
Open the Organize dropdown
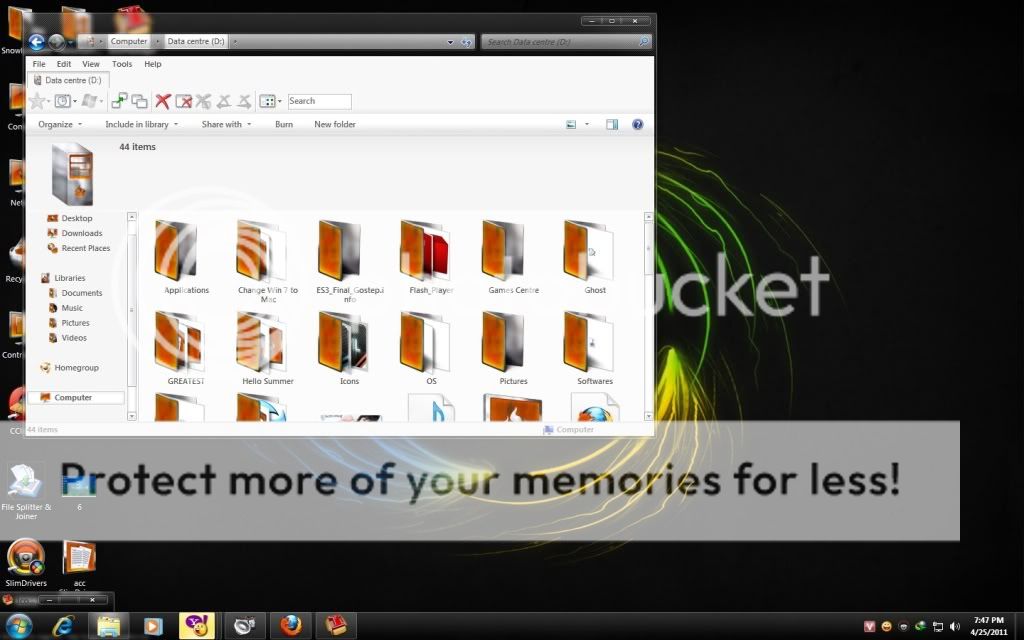tap(60, 124)
